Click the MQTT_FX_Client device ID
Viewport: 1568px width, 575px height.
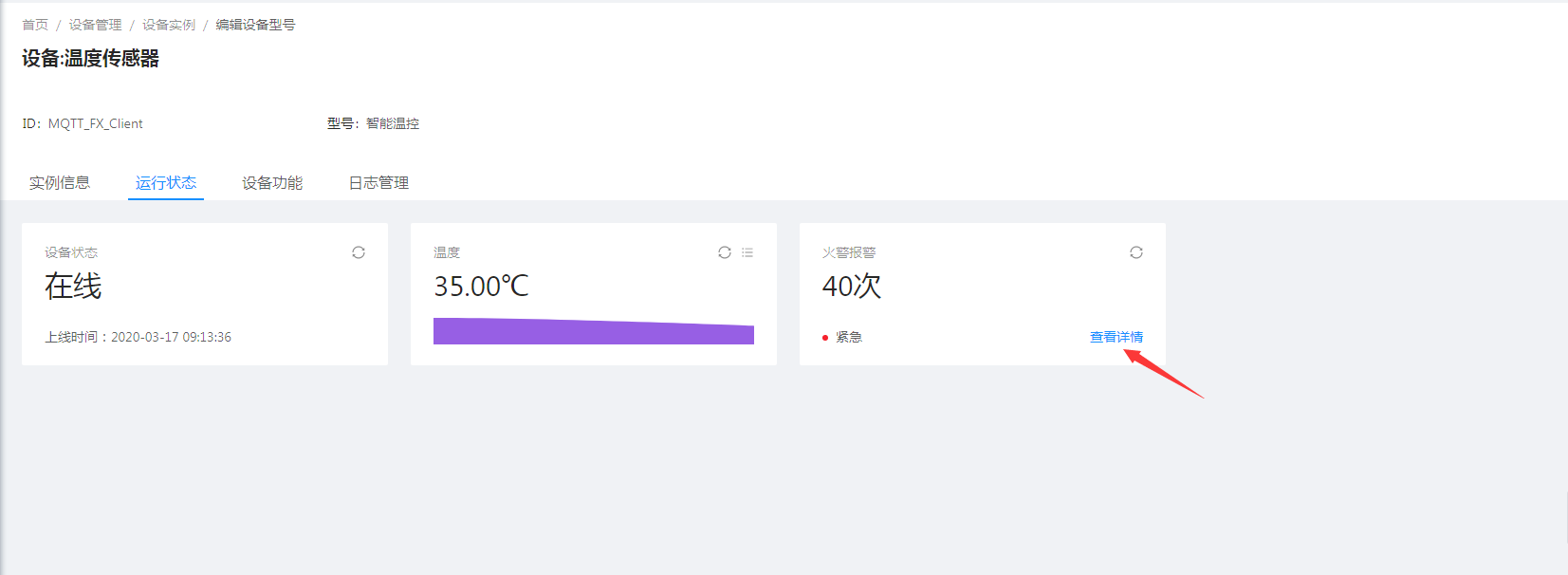pyautogui.click(x=95, y=124)
